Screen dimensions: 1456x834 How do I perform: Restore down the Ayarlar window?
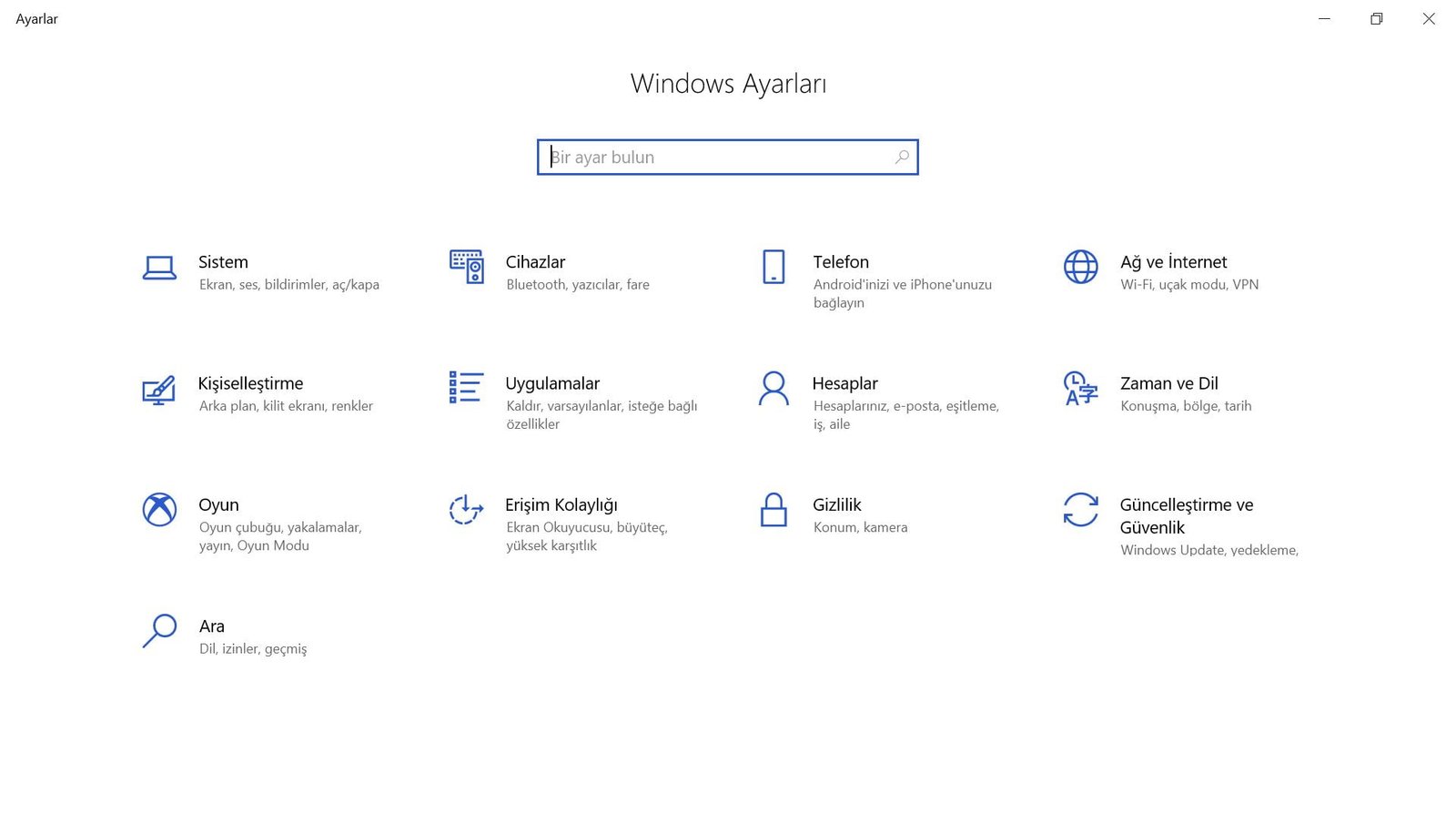point(1376,19)
